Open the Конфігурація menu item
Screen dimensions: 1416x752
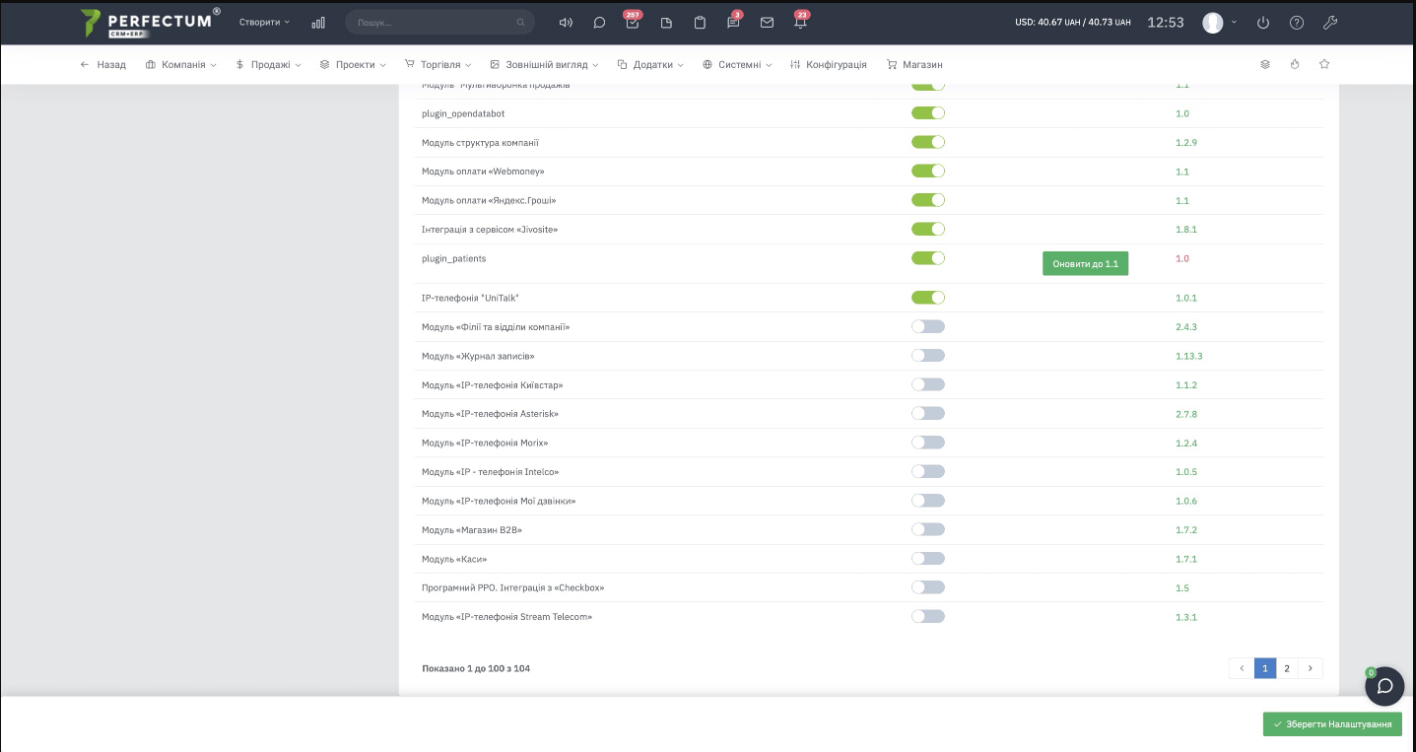828,64
